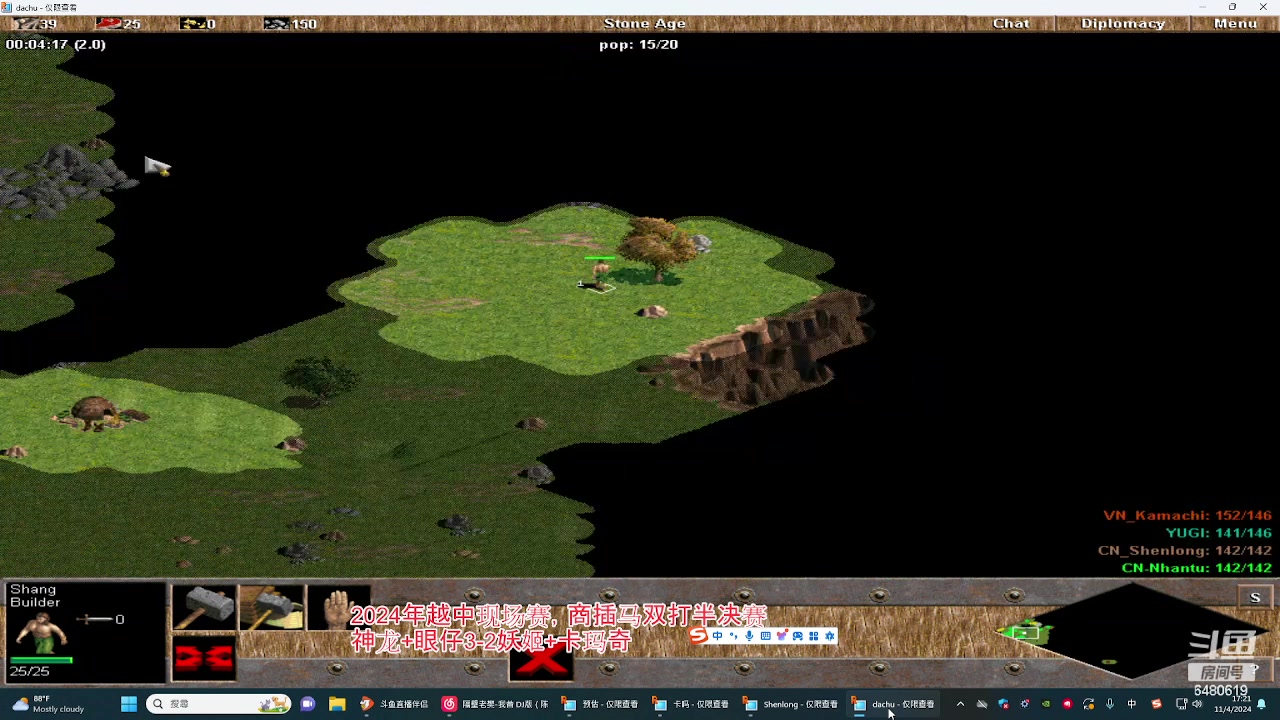Select the Repair hammer command icon
Image resolution: width=1280 pixels, height=720 pixels.
pyautogui.click(x=271, y=608)
